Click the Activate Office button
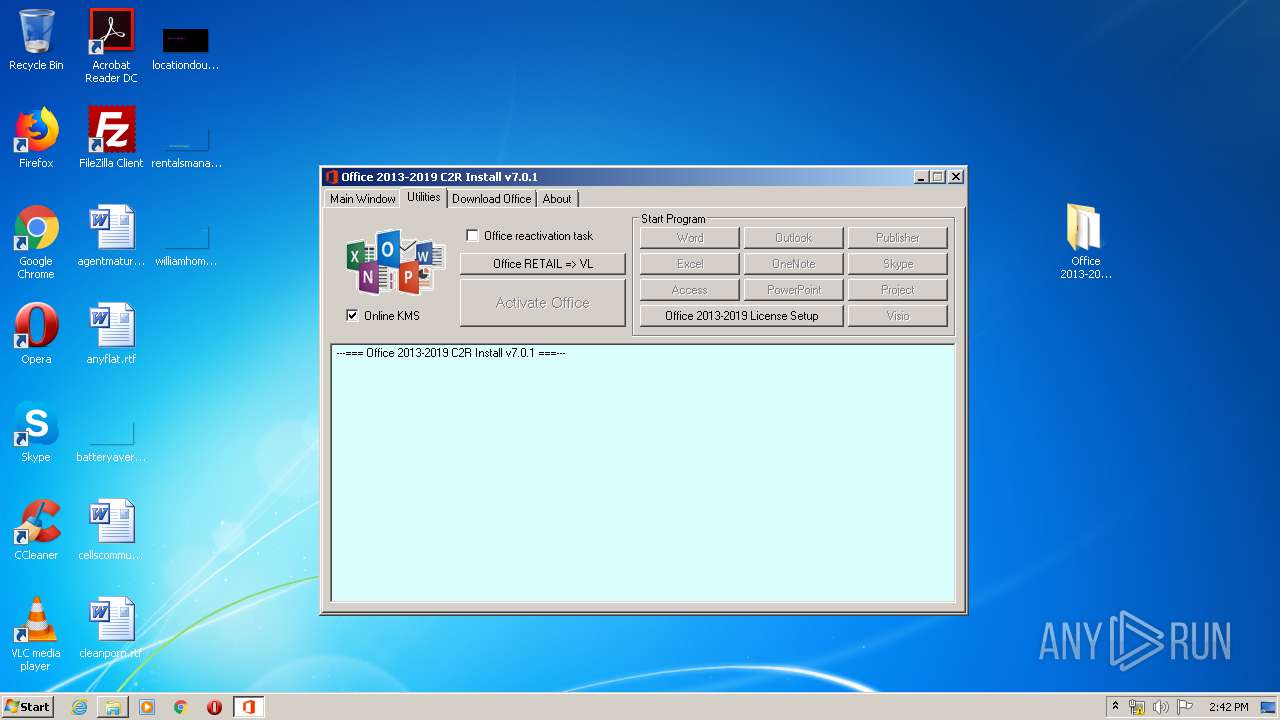 coord(543,303)
